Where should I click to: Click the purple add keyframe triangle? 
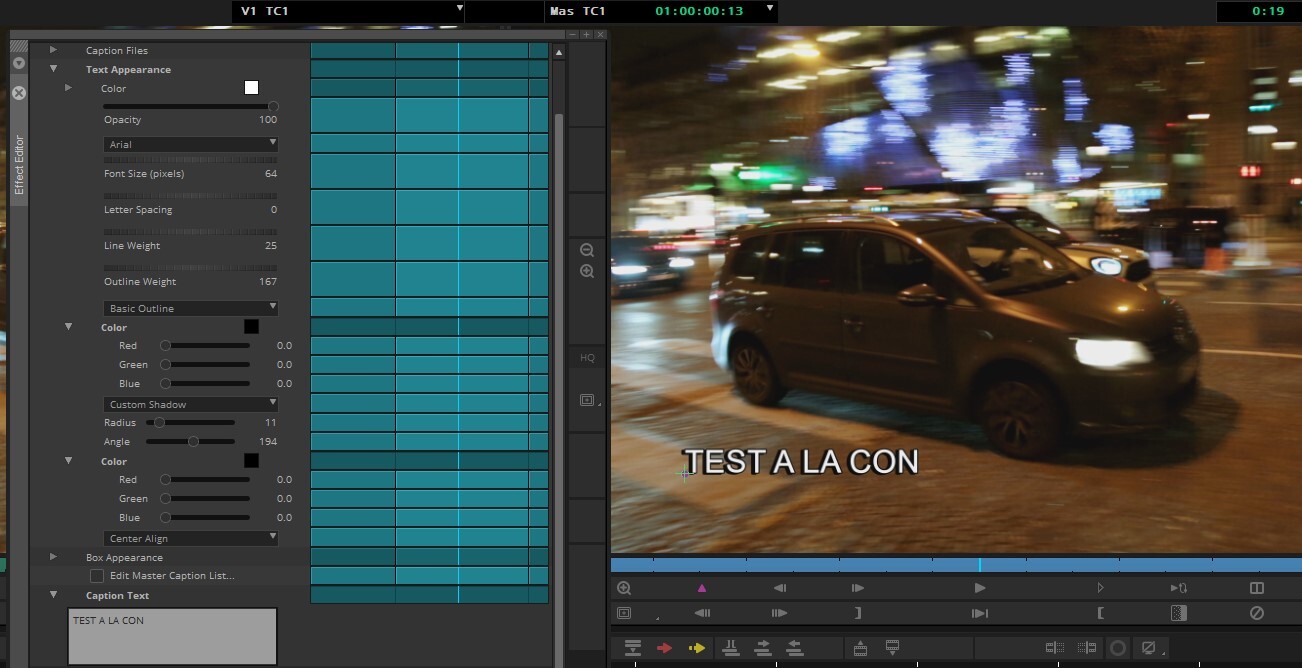[701, 588]
